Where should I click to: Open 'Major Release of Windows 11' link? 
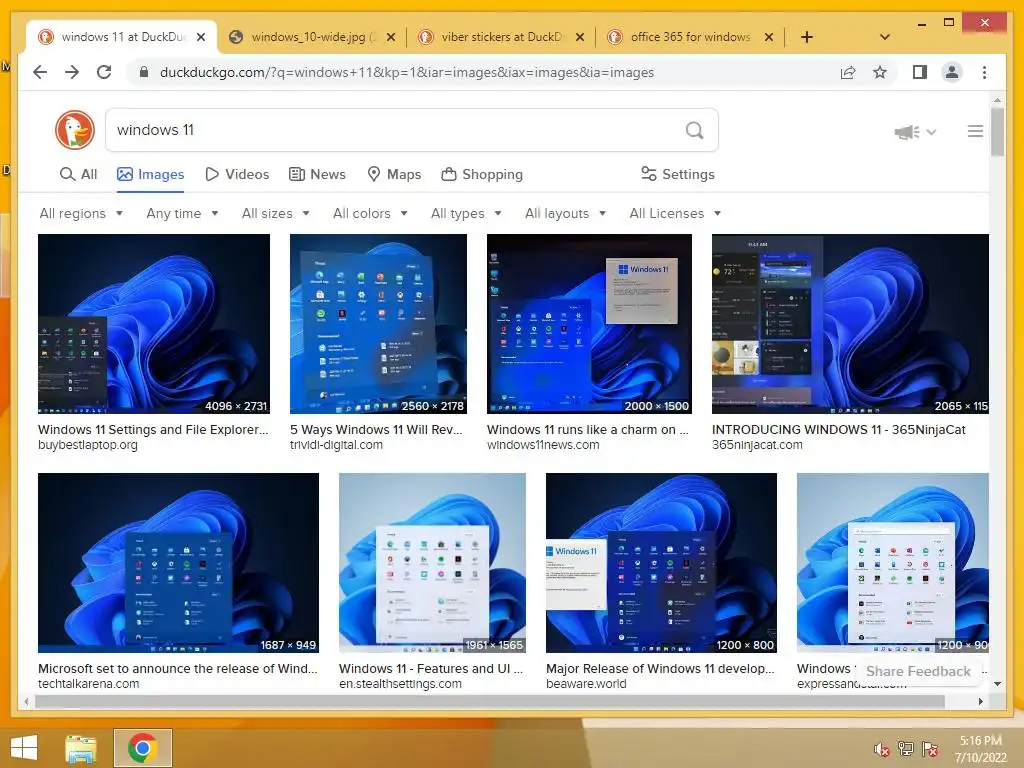[x=660, y=669]
